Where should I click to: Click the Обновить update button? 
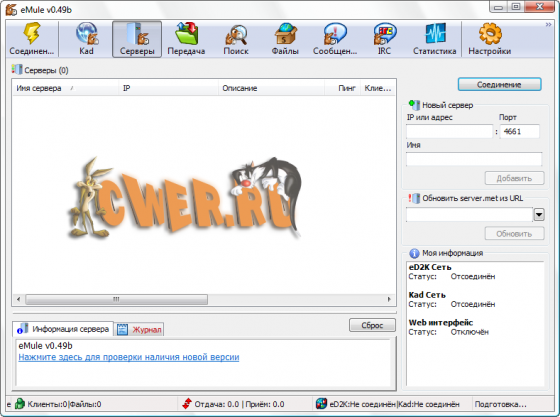514,234
